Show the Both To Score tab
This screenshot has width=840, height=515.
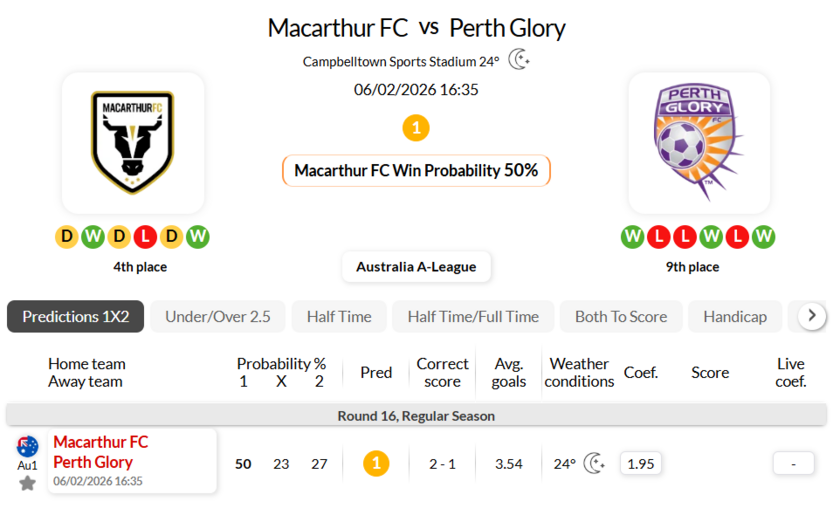(621, 316)
